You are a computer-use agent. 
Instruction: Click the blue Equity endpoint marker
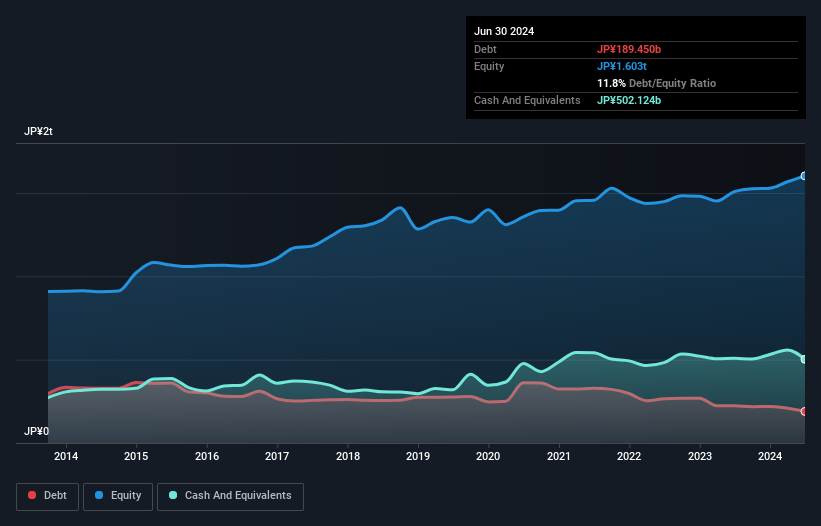[x=804, y=176]
